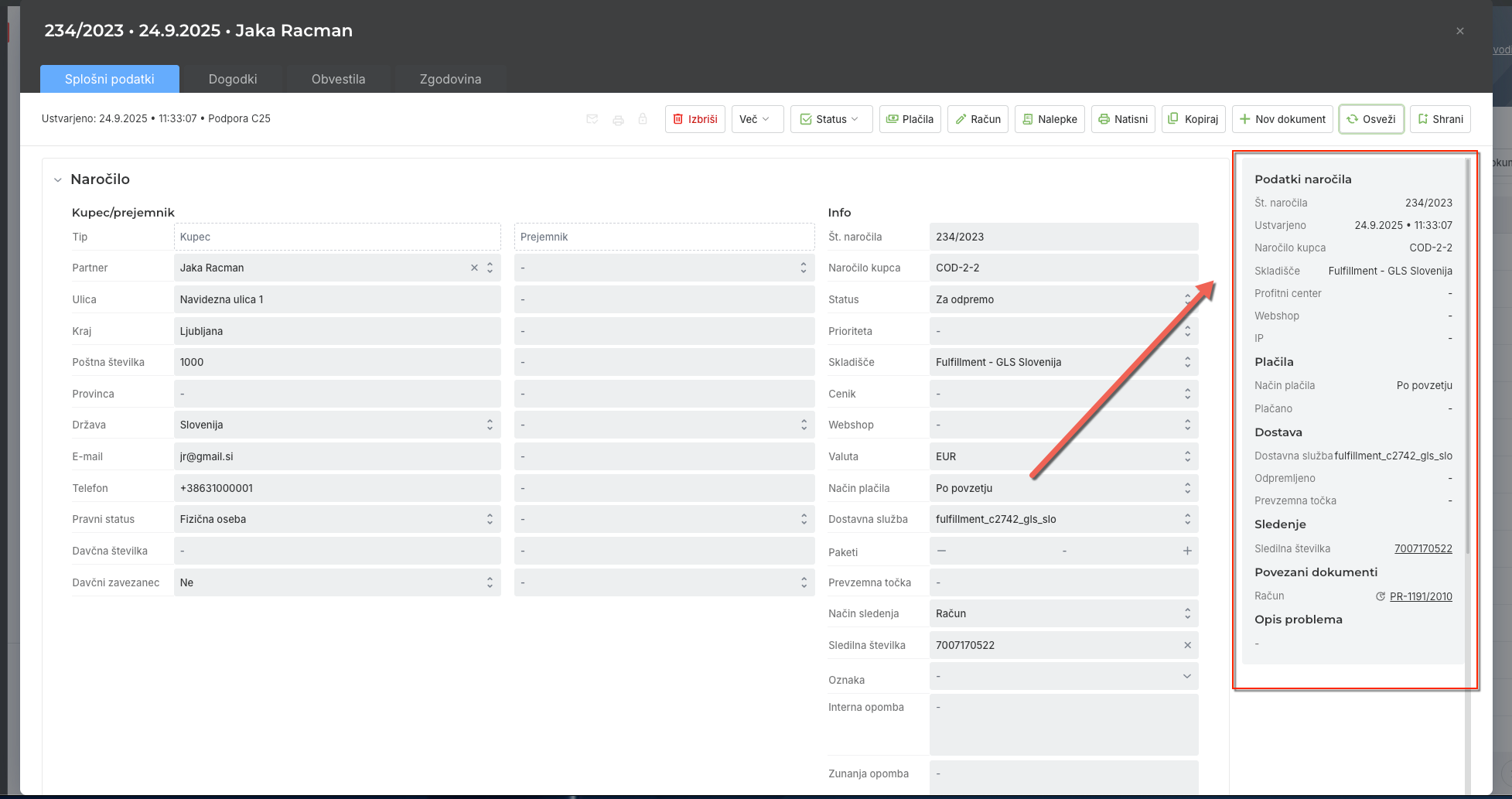Click the Provinca field for Kupec

[x=337, y=394]
